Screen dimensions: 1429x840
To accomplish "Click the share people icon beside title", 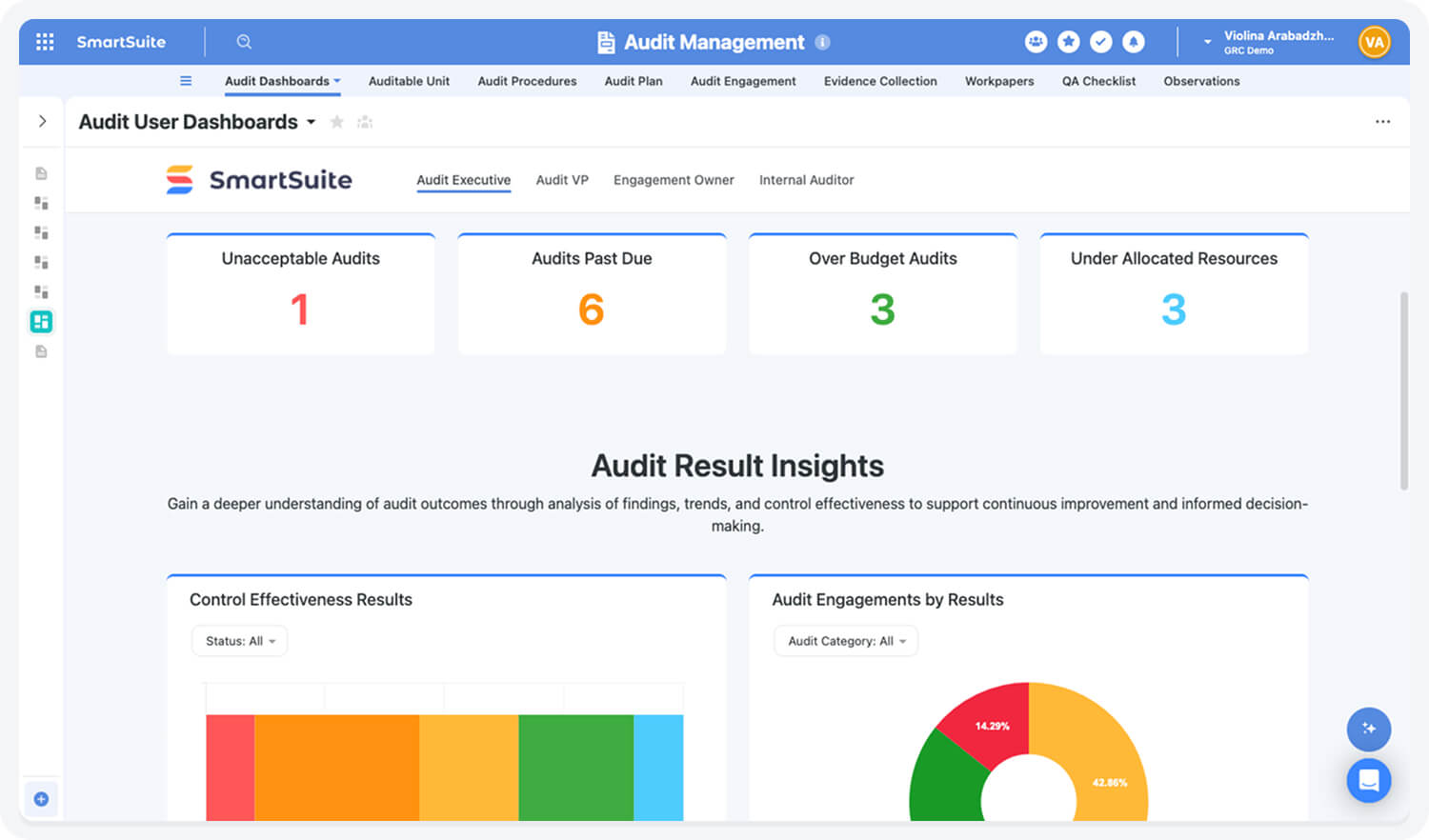I will click(x=365, y=122).
